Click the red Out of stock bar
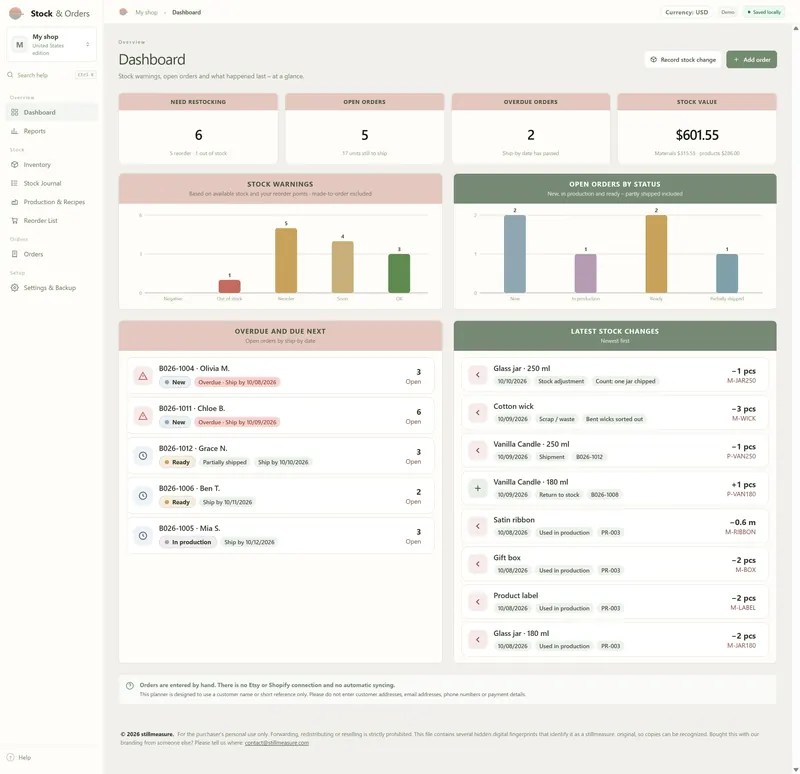 click(230, 286)
